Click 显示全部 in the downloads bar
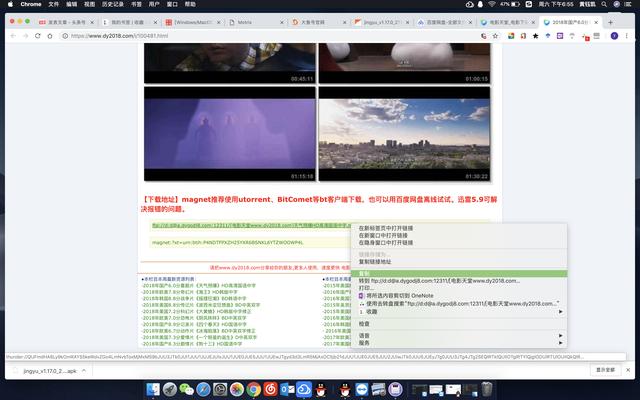 coord(605,370)
